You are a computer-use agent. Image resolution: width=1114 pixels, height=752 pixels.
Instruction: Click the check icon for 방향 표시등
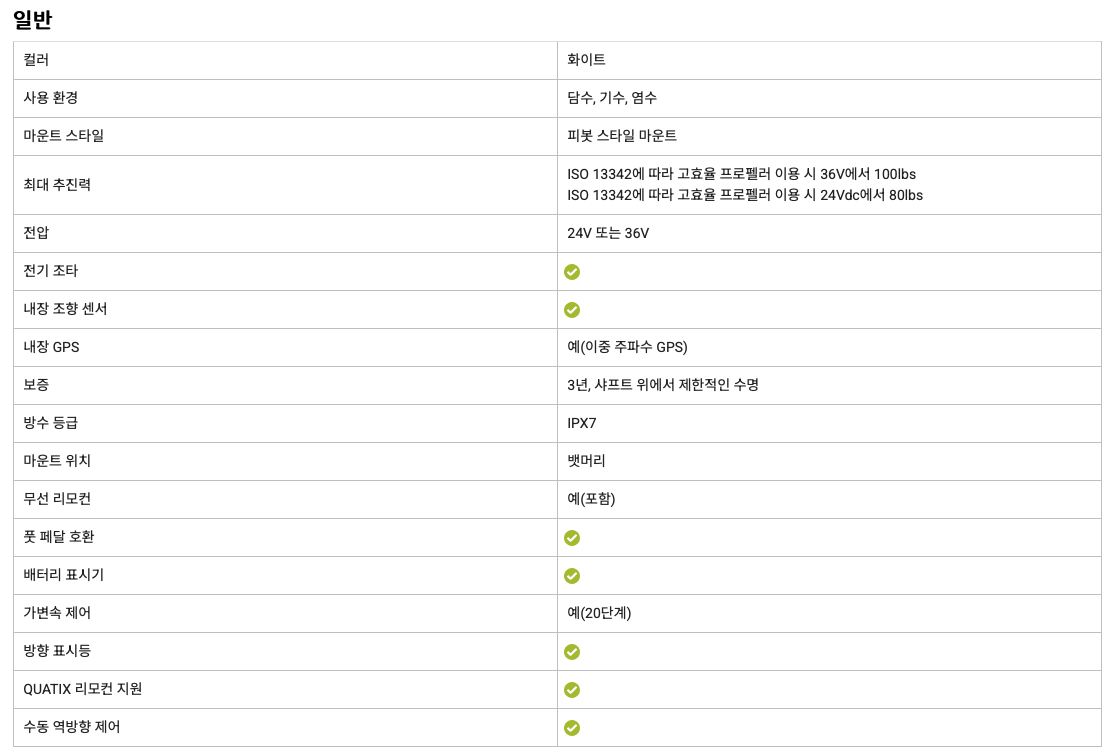pyautogui.click(x=572, y=652)
